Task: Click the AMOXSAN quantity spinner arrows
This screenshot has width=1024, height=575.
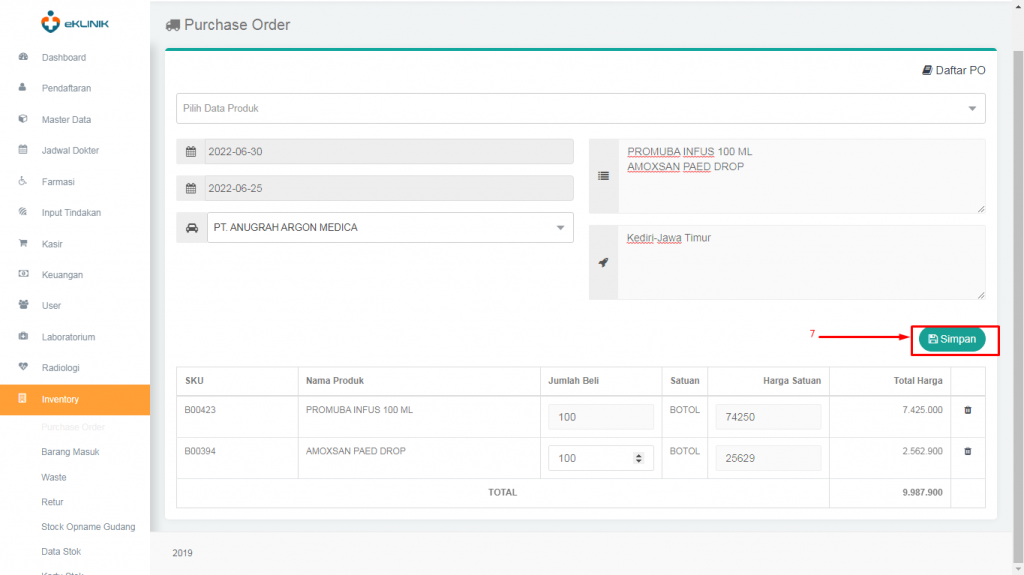Action: 639,458
